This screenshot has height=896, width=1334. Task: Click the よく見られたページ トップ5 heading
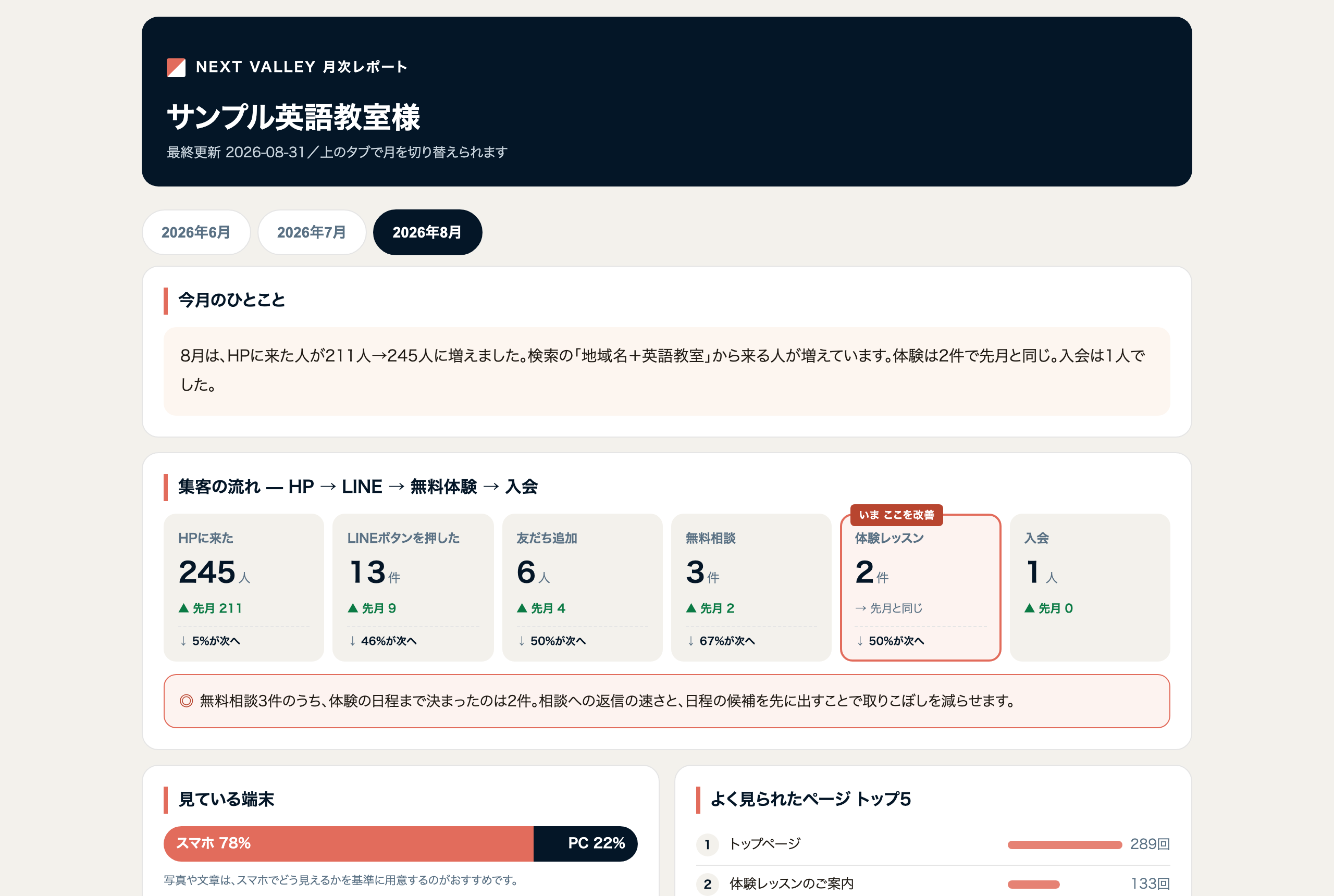click(x=810, y=799)
